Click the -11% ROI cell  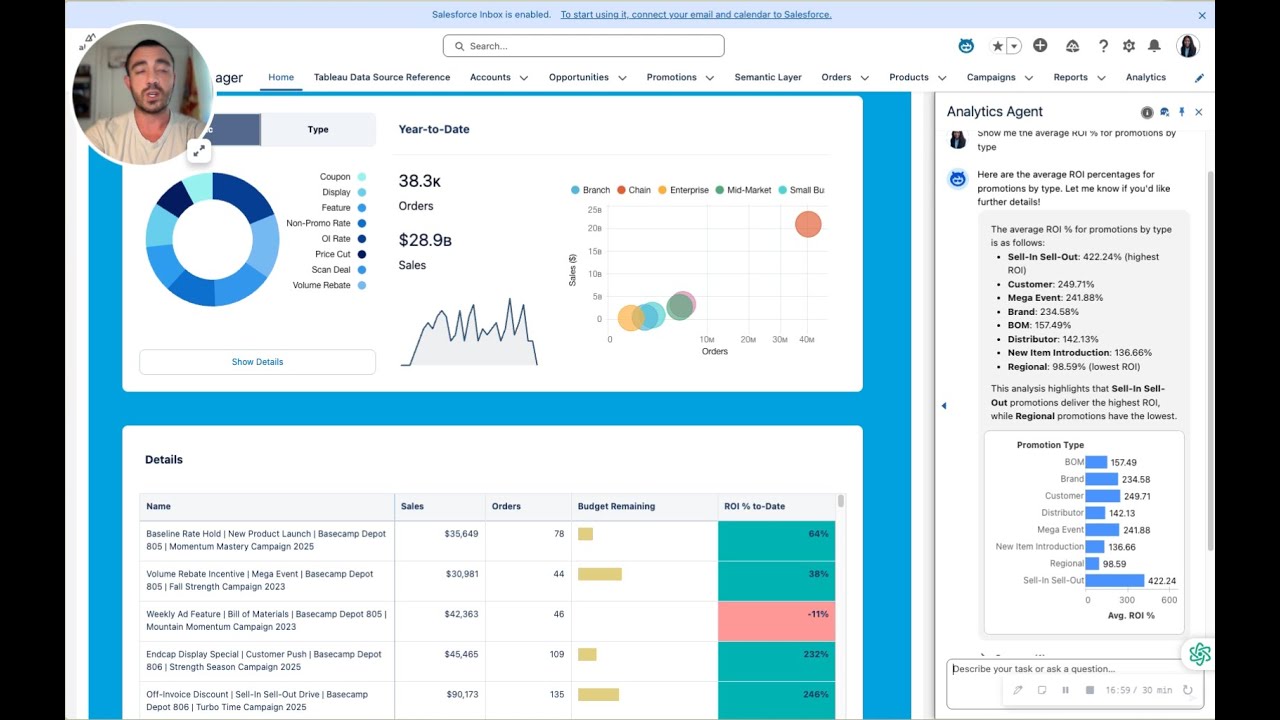(x=777, y=621)
